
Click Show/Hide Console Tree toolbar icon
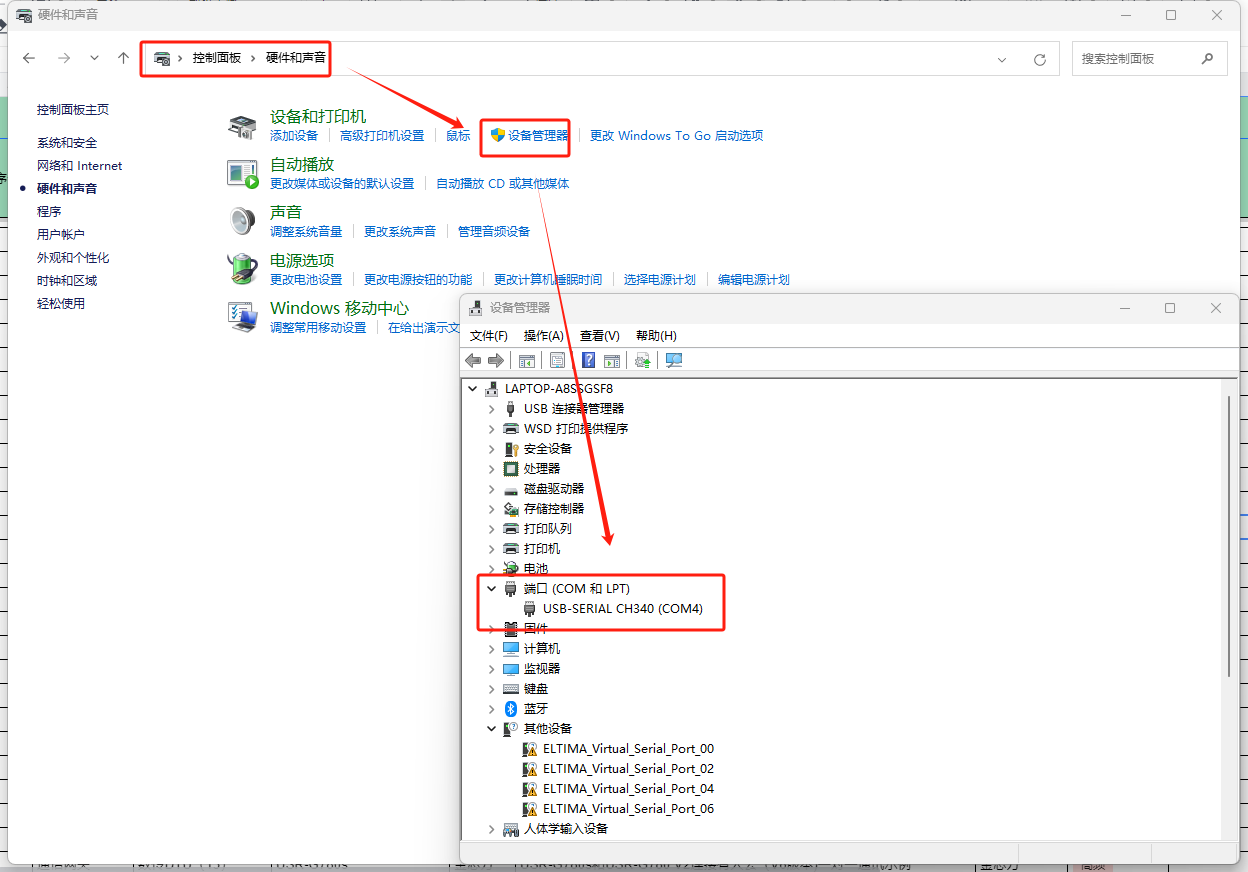(527, 360)
